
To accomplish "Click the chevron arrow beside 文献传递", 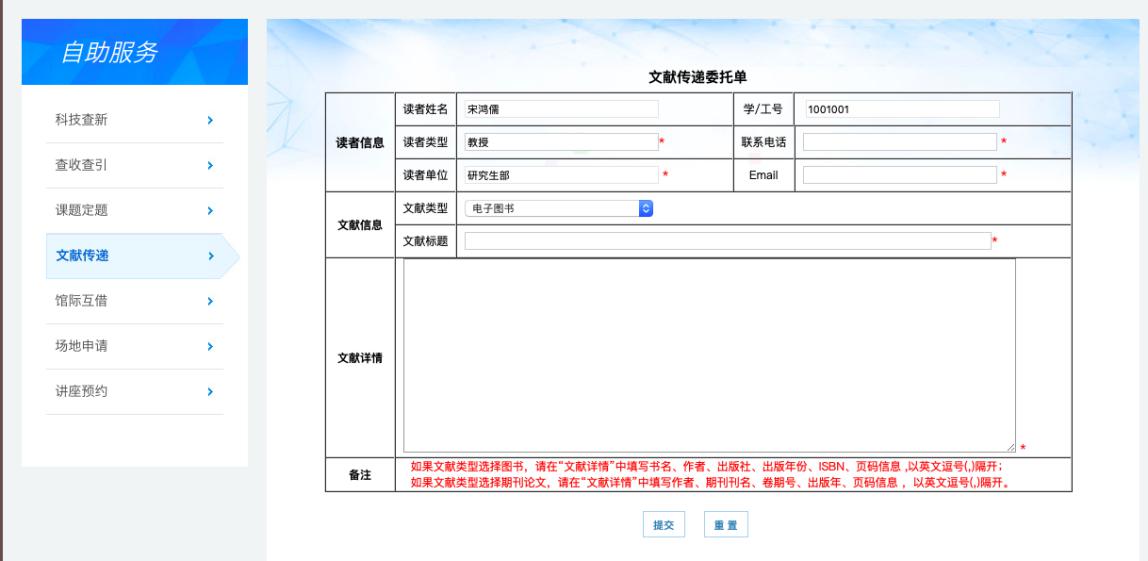I will click(210, 256).
